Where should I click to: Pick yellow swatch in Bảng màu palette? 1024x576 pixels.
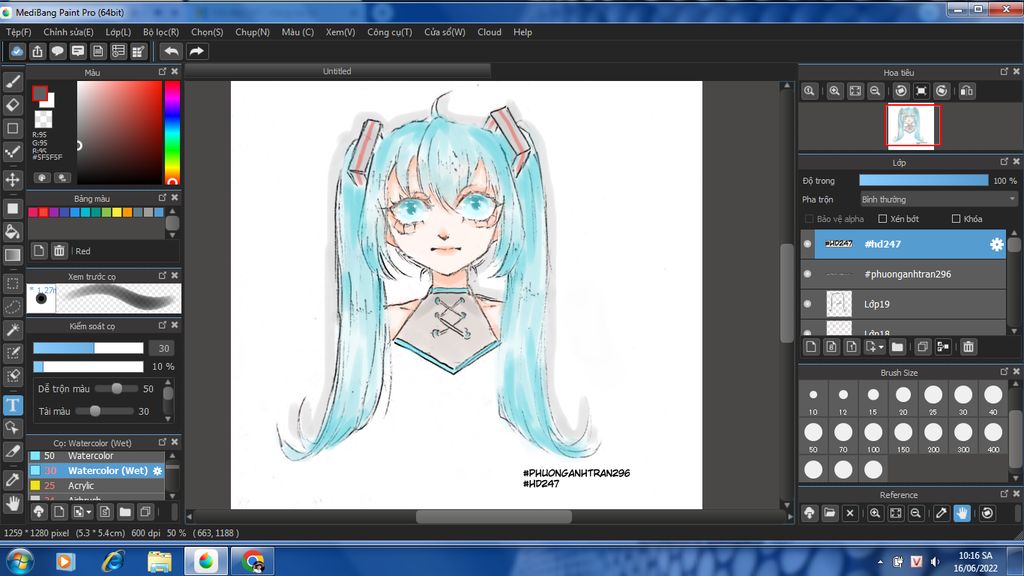click(117, 212)
